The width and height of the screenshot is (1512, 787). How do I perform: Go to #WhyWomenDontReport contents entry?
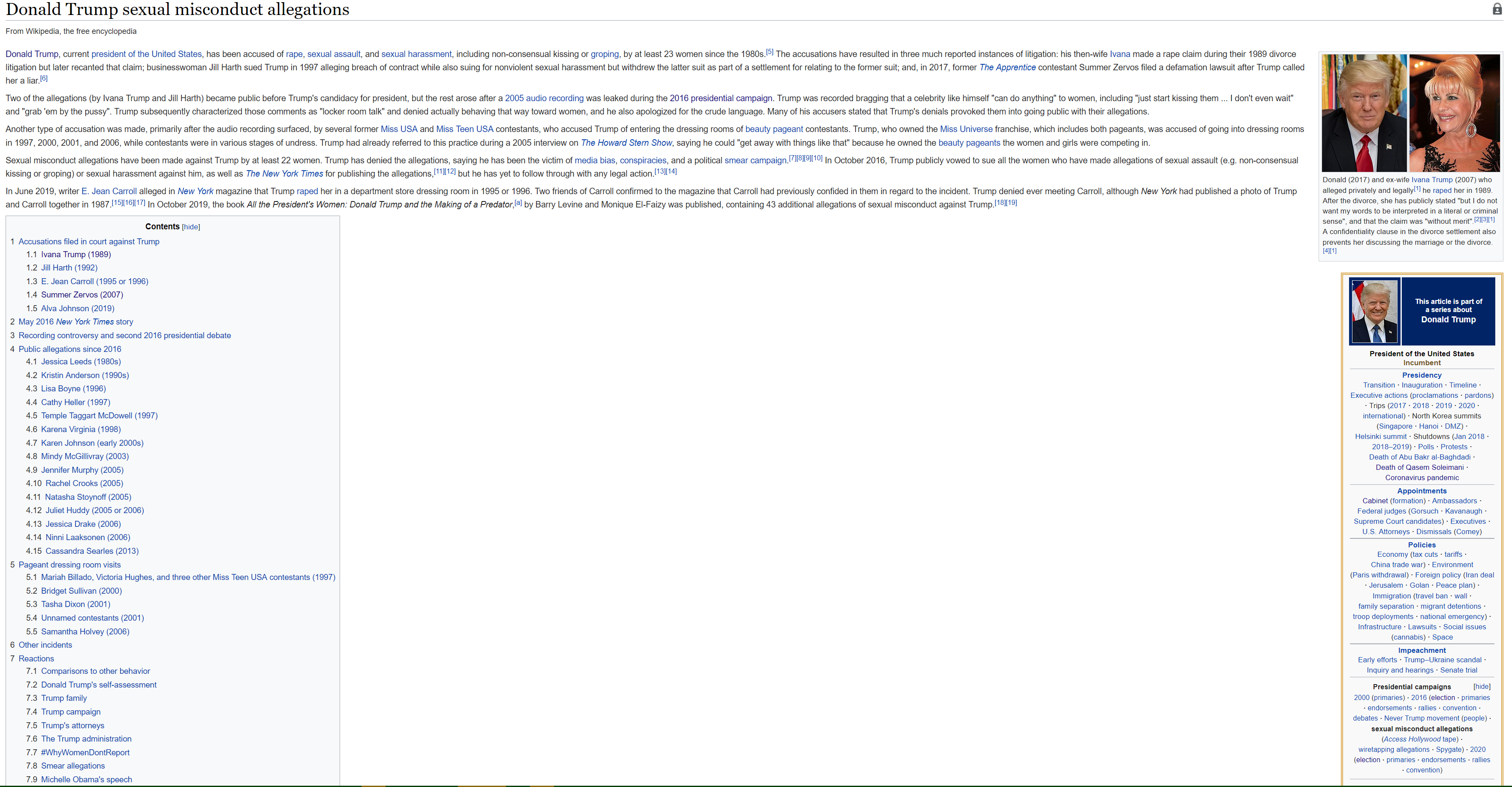tap(85, 752)
